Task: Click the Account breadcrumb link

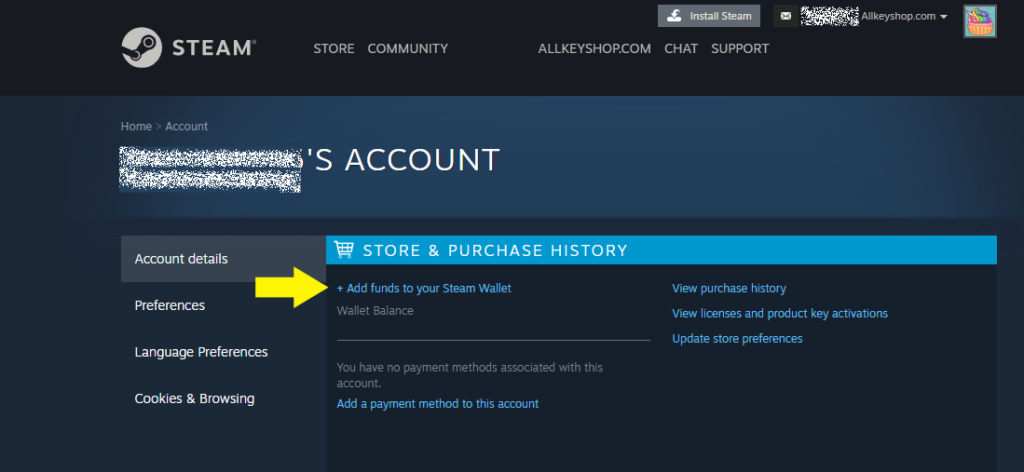Action: click(187, 126)
